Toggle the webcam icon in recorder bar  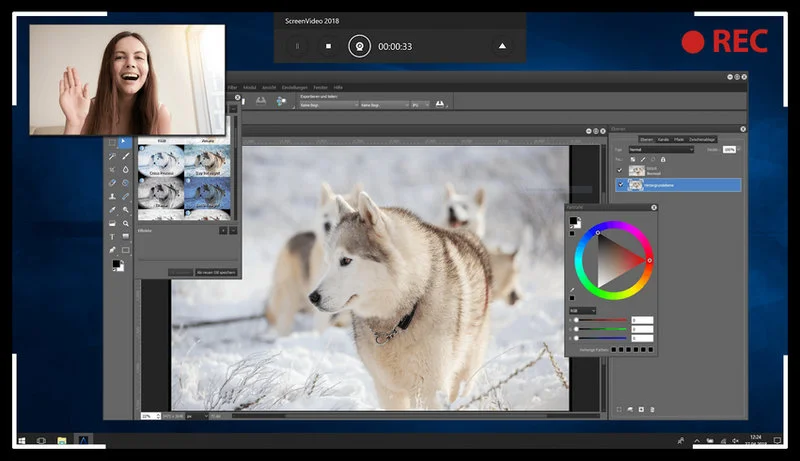(358, 46)
